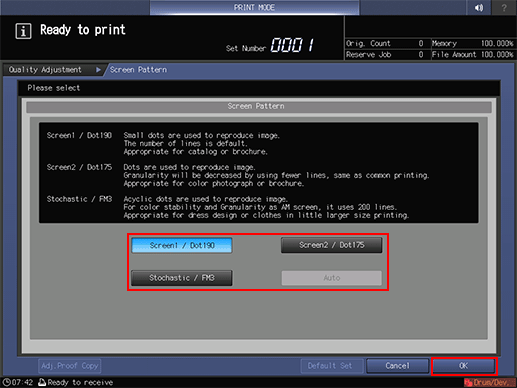Select Stochastic / FM3 pattern
517x388 pixels.
[x=182, y=278]
